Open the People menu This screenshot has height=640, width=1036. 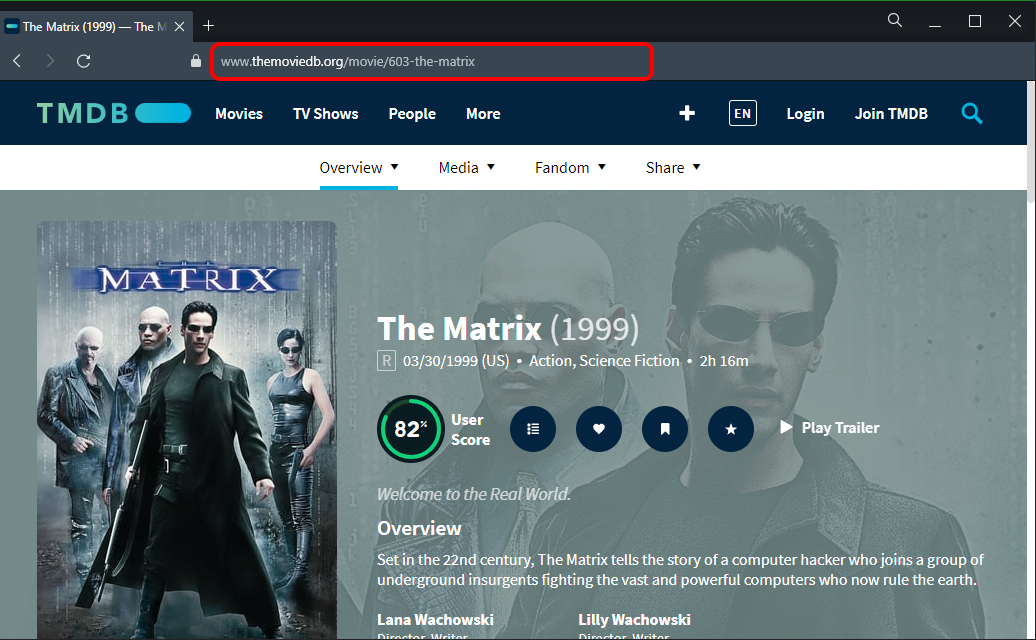[x=412, y=114]
